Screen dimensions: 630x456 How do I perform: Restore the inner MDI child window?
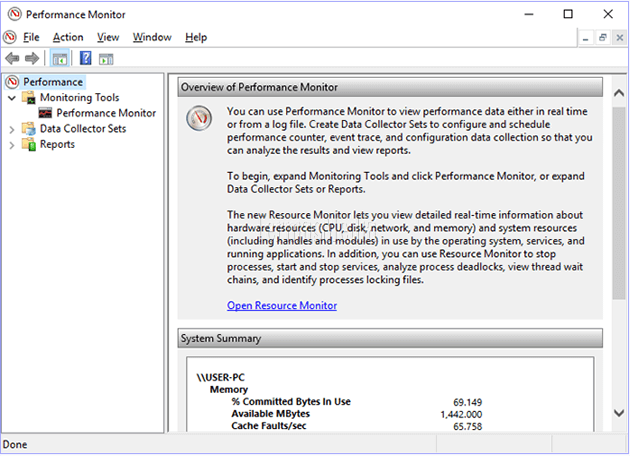point(602,38)
